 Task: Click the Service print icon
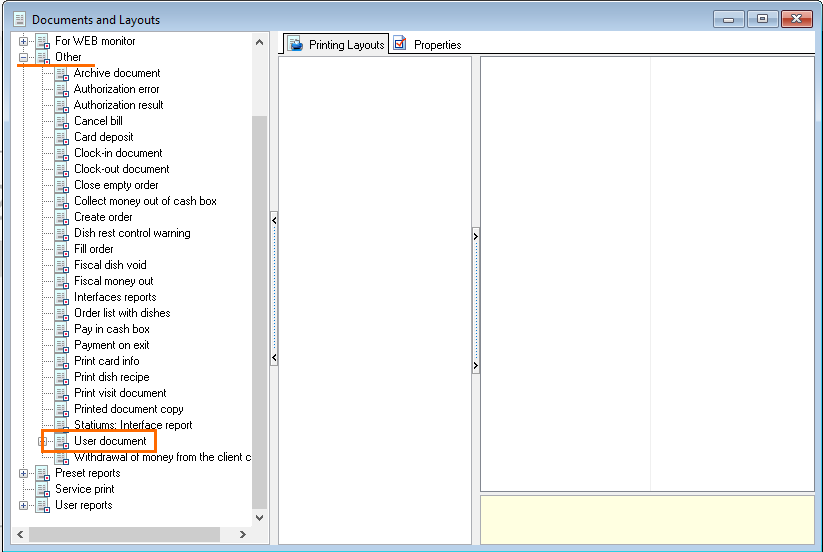tap(43, 490)
